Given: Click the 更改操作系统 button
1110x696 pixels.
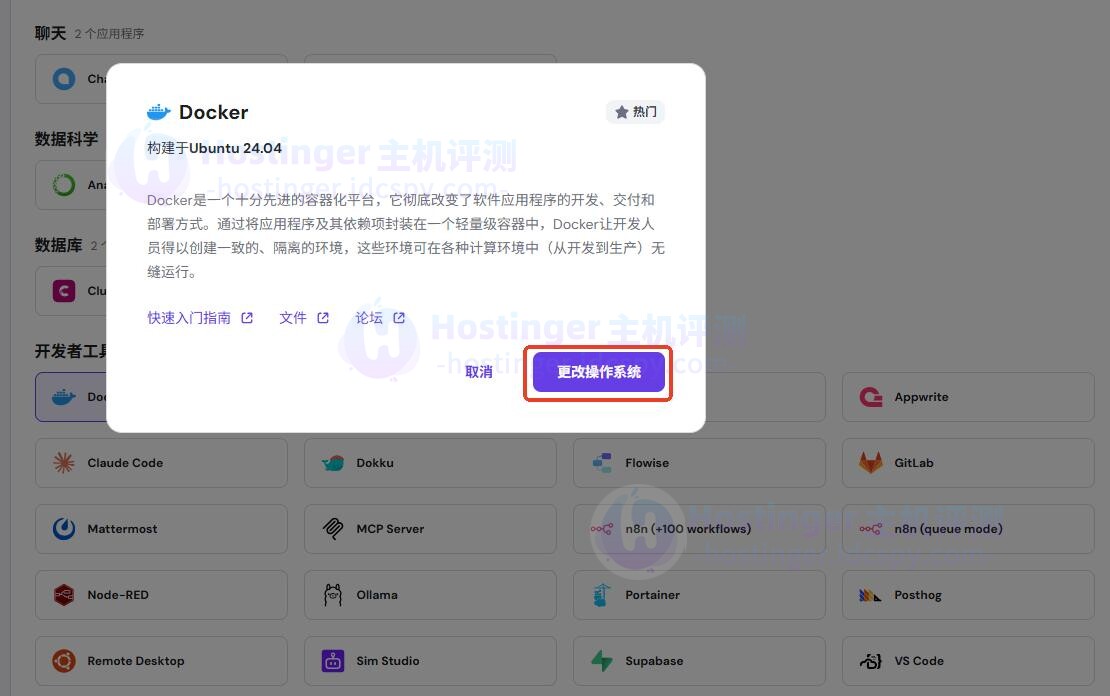Looking at the screenshot, I should pyautogui.click(x=597, y=371).
